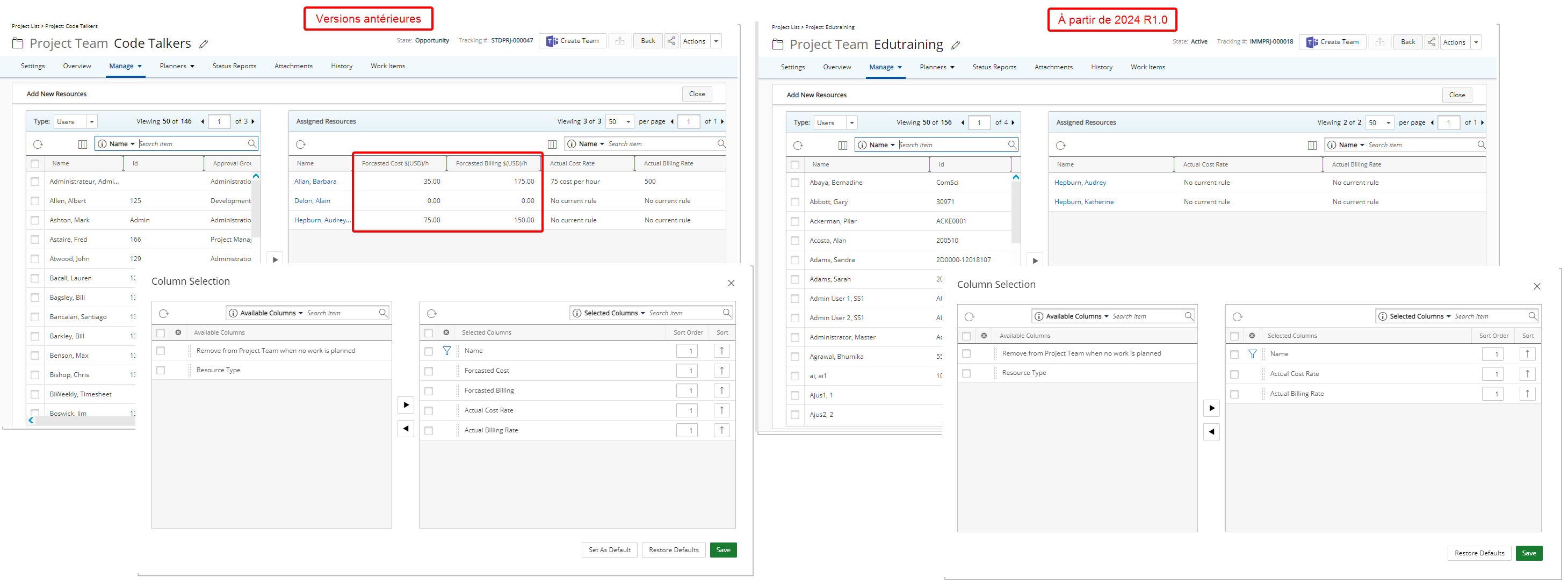
Task: Tick Resource Type checkbox in left Column Selection
Action: tap(161, 370)
